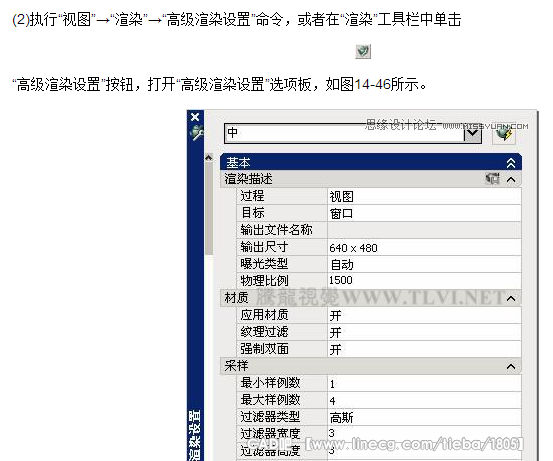
Task: Collapse the 采样 group chevron
Action: tap(511, 367)
